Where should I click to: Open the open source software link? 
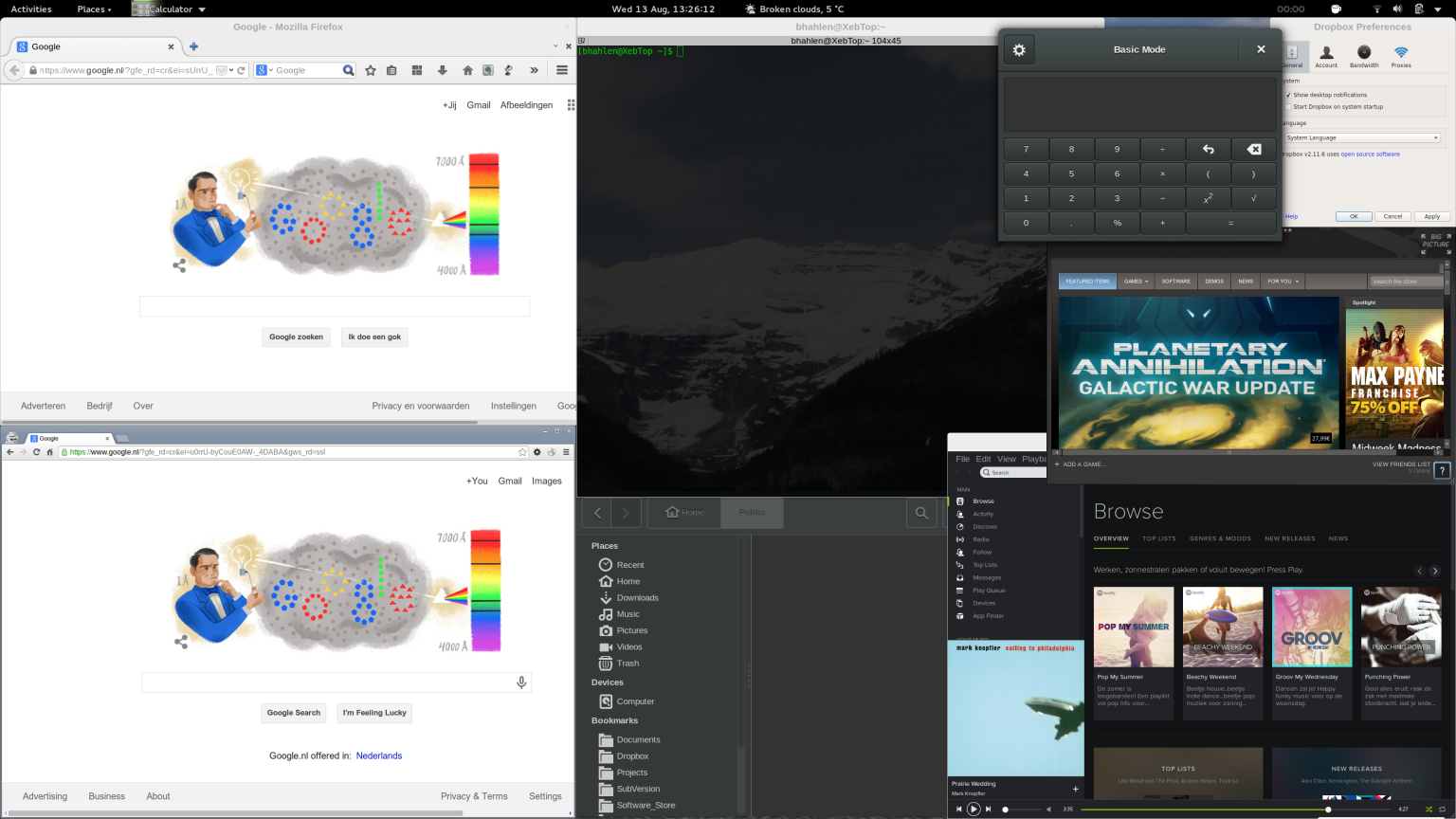click(x=1370, y=155)
